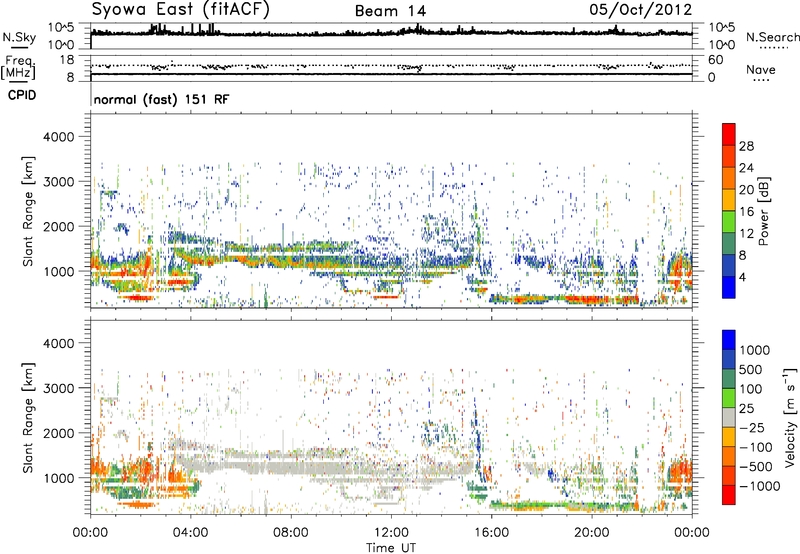
Task: Click the 'Freq. [MHz]' label
Action: click(x=19, y=67)
